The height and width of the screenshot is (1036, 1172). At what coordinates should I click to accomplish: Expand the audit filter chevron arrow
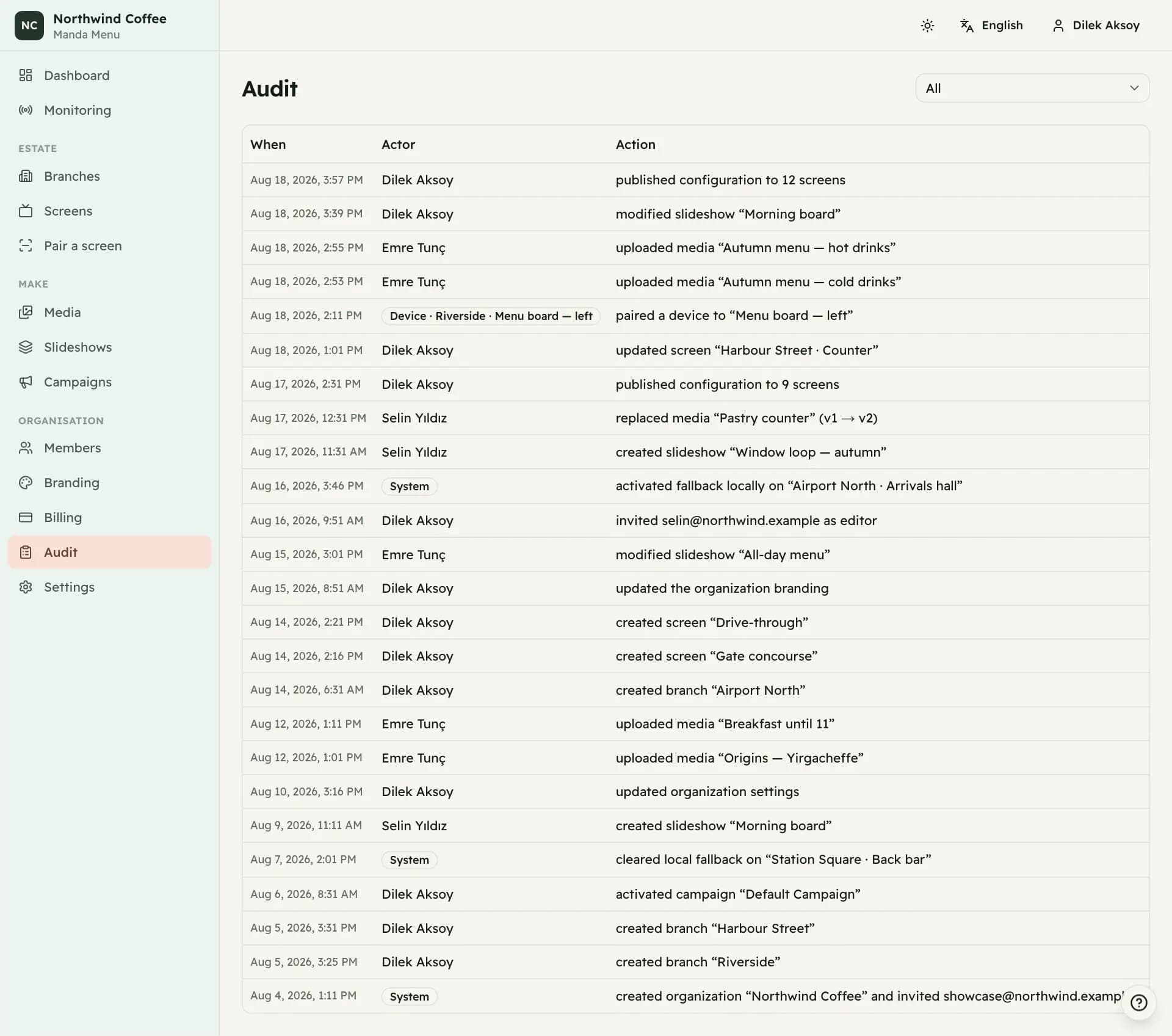coord(1134,88)
